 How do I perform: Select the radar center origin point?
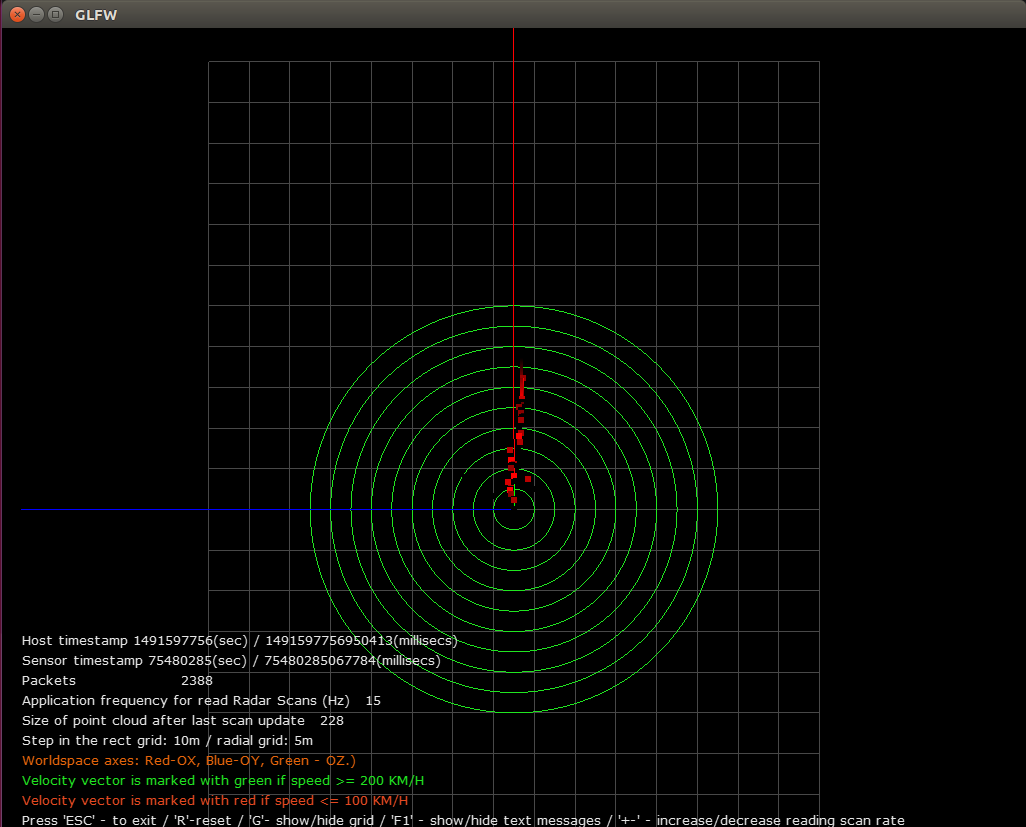click(513, 508)
